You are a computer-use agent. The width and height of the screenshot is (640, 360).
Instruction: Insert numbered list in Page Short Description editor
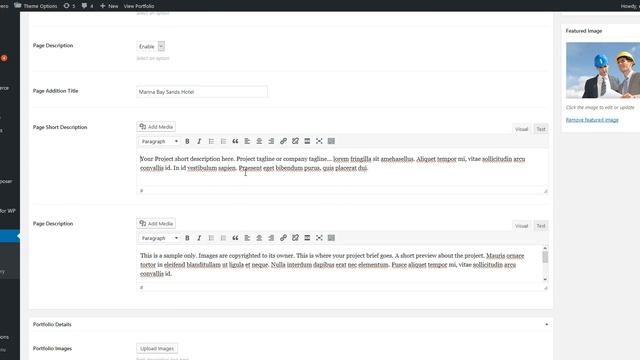[223, 141]
